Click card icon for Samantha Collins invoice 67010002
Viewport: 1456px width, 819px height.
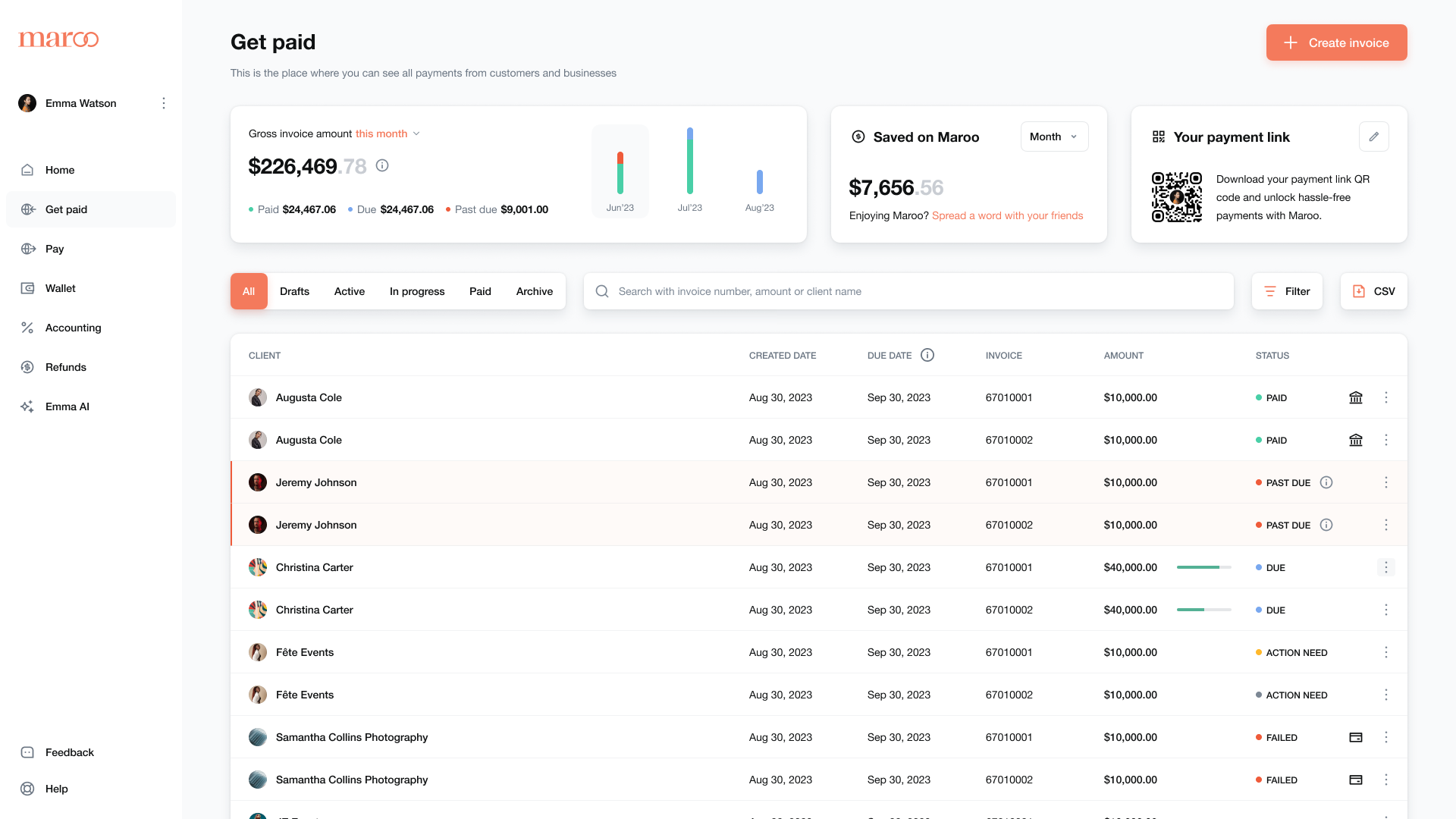1356,780
